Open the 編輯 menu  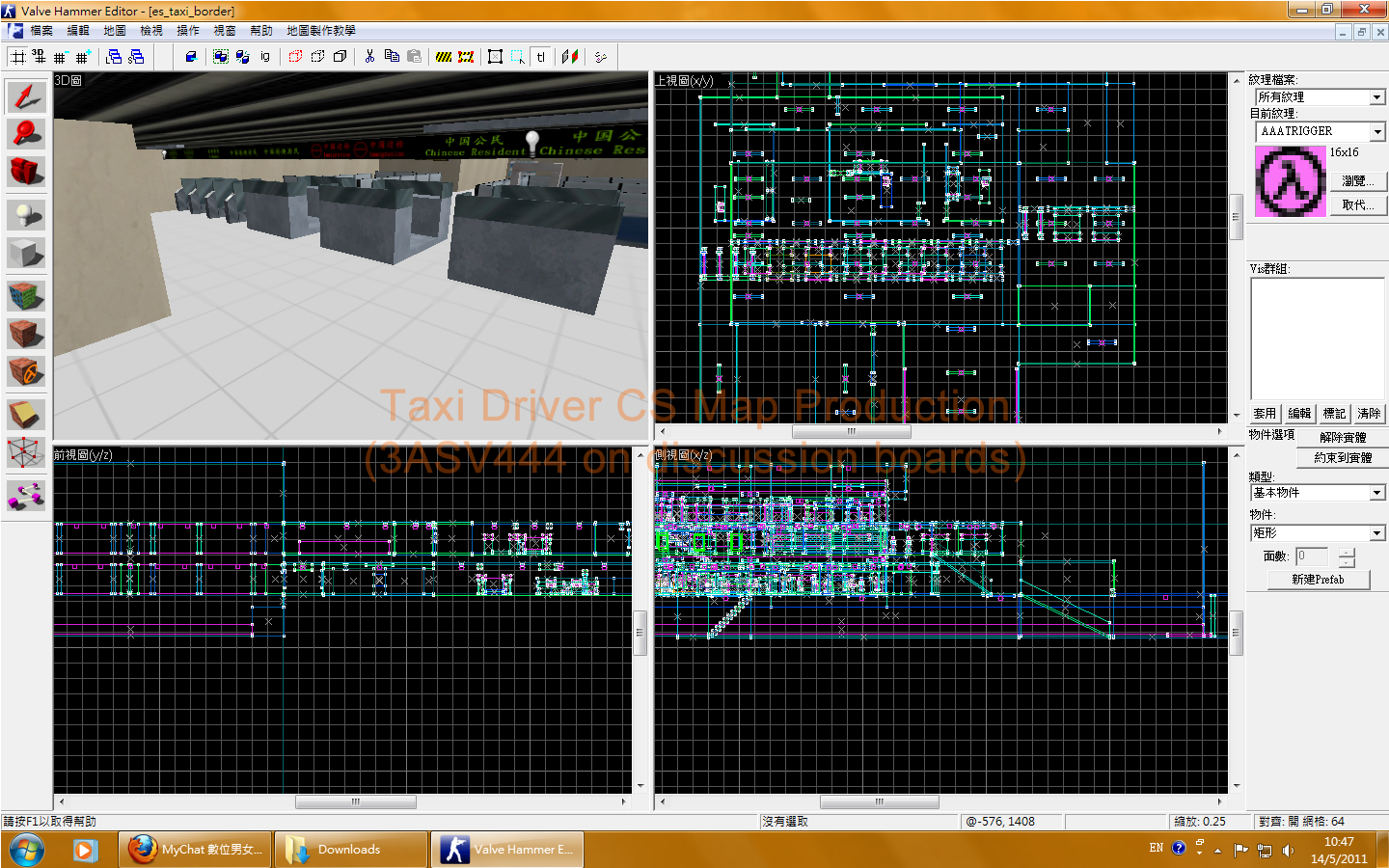tap(78, 31)
